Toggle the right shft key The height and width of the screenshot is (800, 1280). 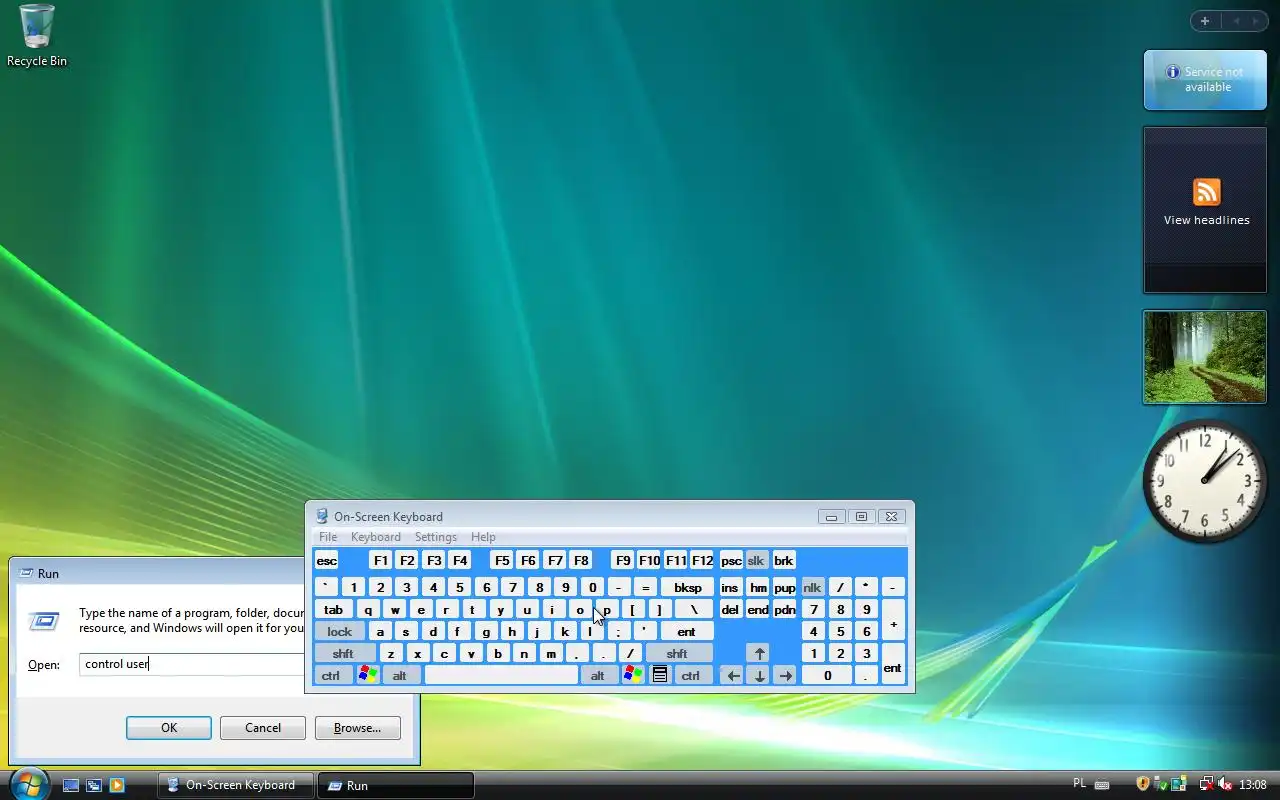(677, 653)
